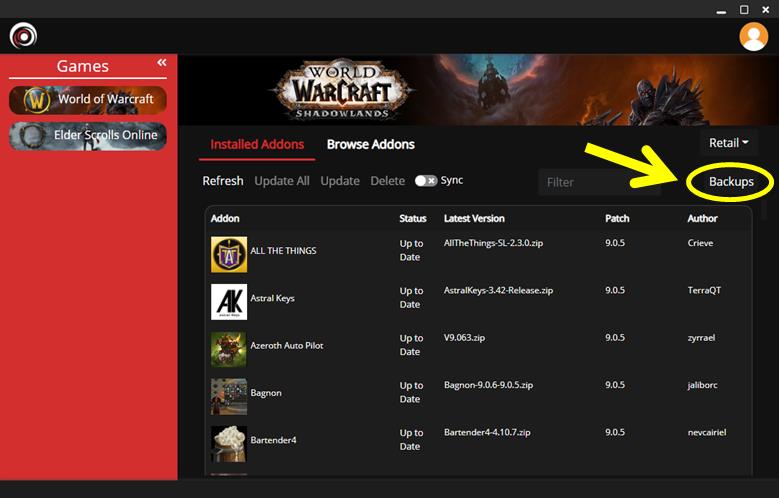
Task: Click the World of Warcraft Shadowlands banner logo
Action: 343,90
